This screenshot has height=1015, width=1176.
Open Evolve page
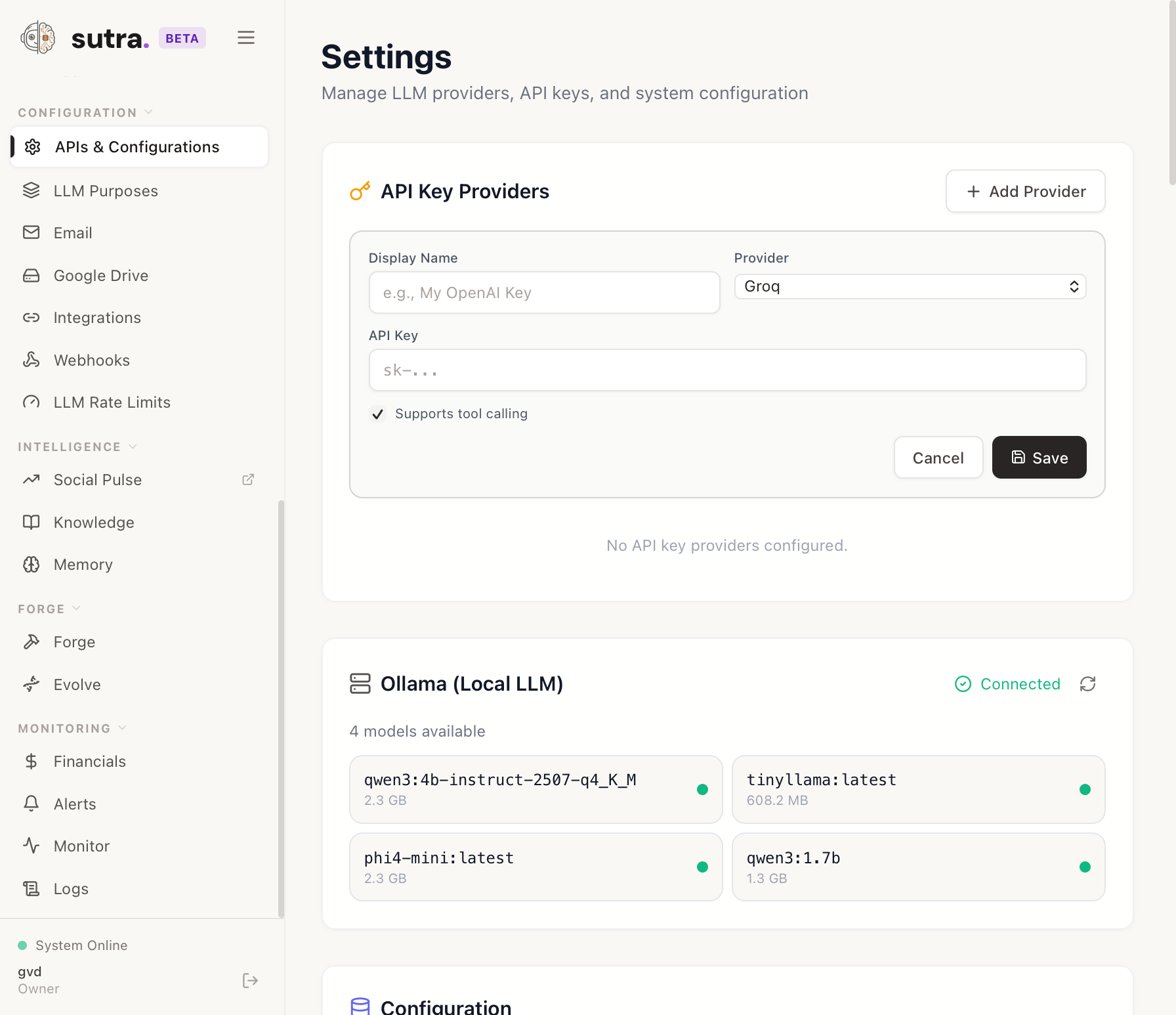pos(139,684)
